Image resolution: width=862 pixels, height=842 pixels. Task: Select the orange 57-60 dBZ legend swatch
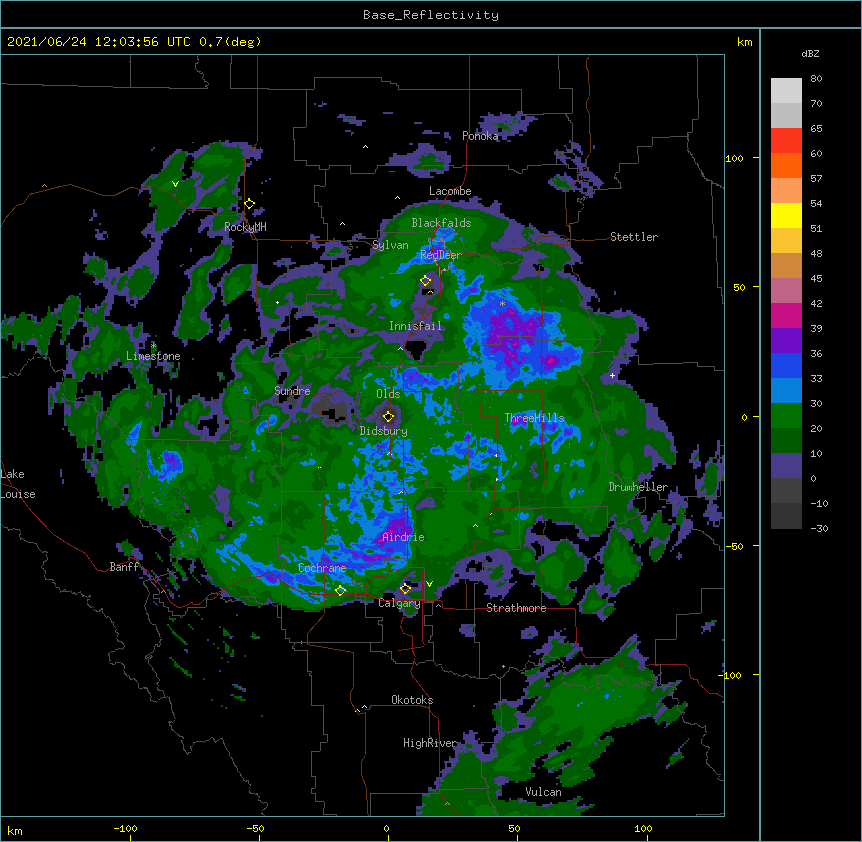(x=786, y=165)
